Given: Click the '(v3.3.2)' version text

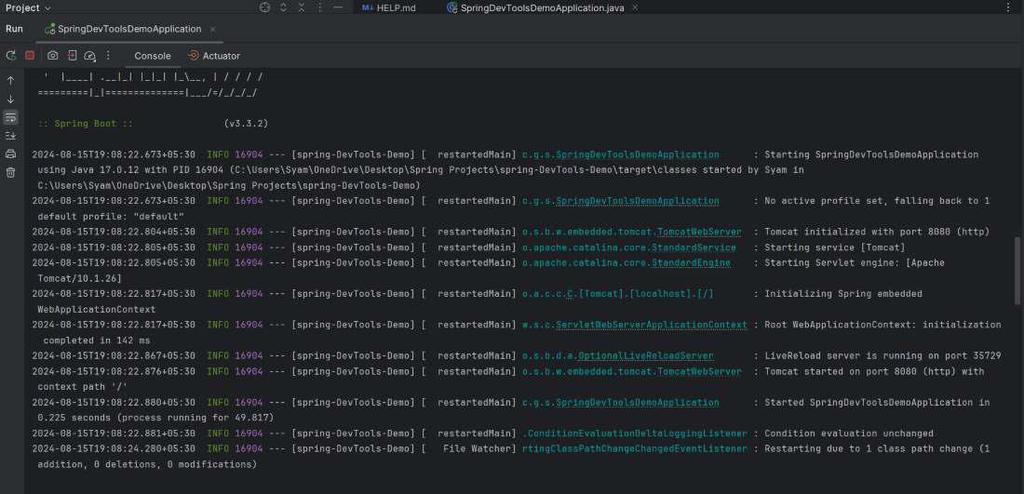Looking at the screenshot, I should 246,124.
